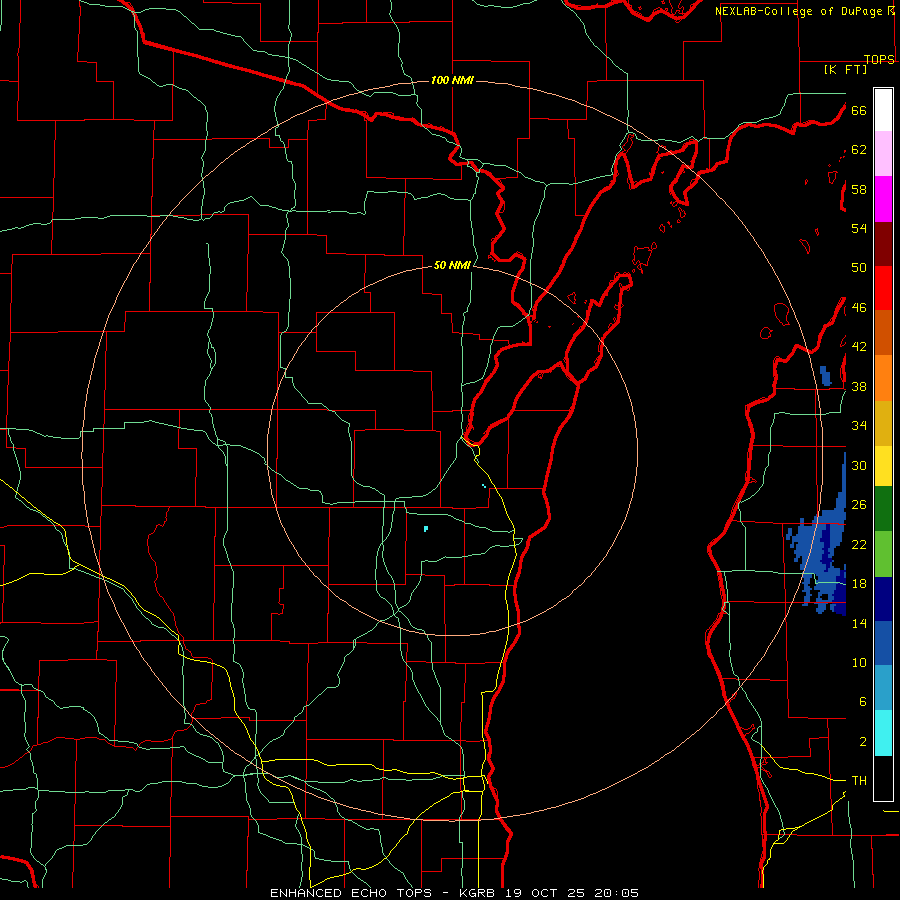Click the "30" legend value
This screenshot has height=900, width=900.
click(859, 465)
